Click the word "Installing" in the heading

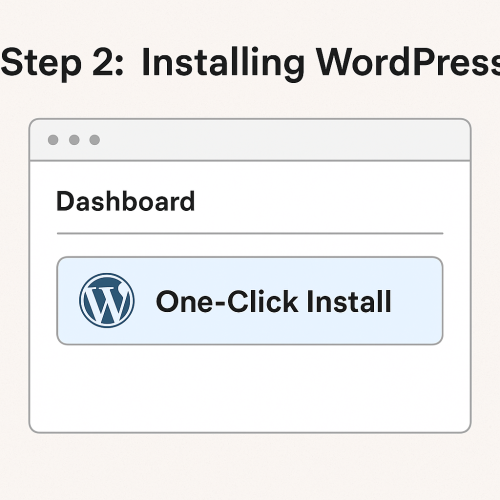[x=223, y=64]
